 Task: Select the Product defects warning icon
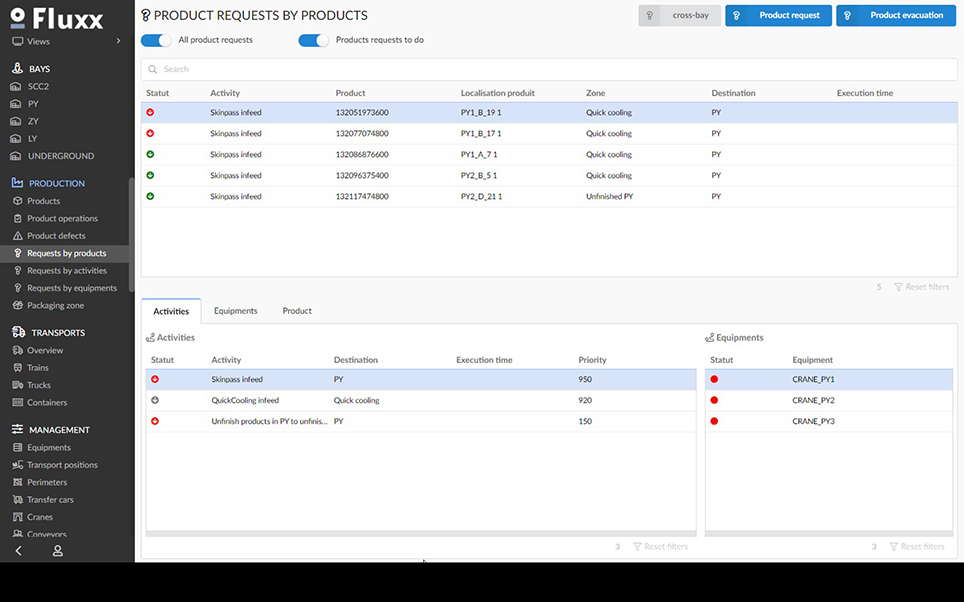[17, 236]
